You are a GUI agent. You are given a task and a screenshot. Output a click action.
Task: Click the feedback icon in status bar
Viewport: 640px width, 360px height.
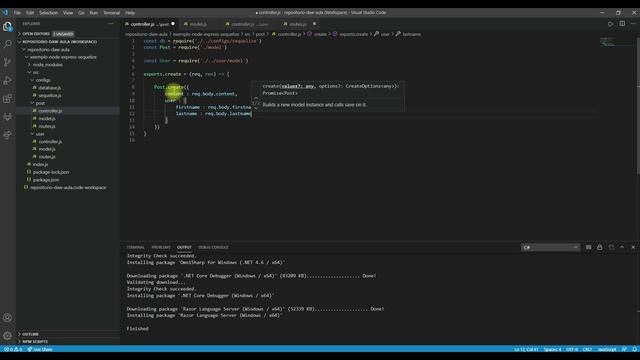(624, 349)
